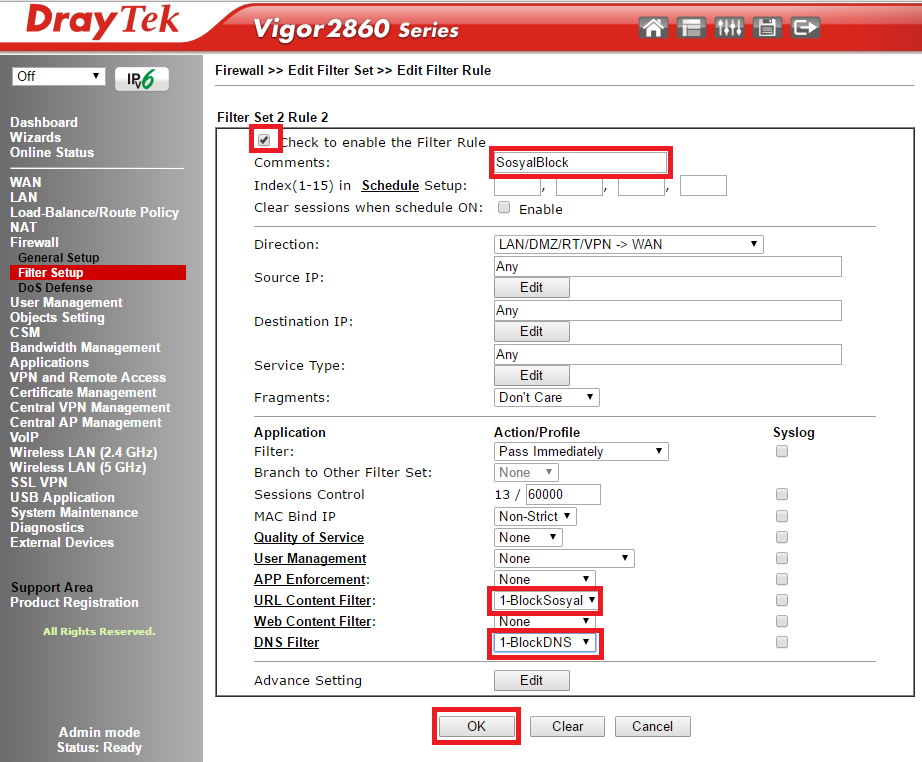Click the layout panel icon in header

click(x=691, y=28)
